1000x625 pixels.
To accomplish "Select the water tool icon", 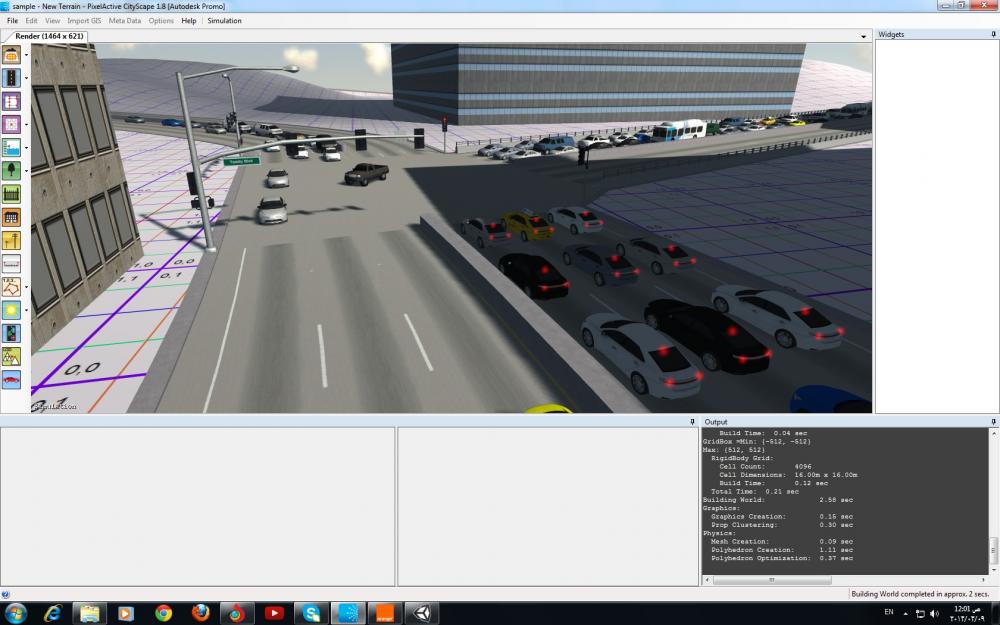I will click(x=11, y=148).
